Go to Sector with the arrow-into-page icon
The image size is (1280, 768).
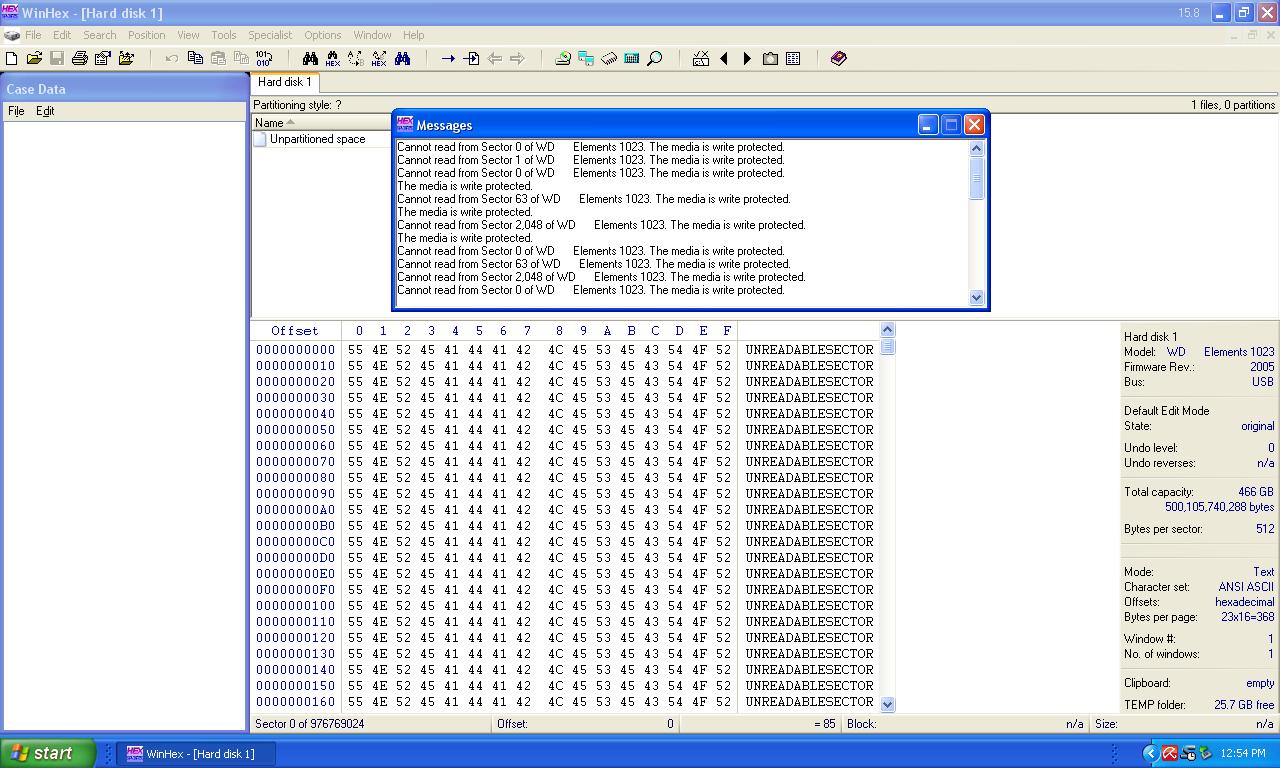471,59
